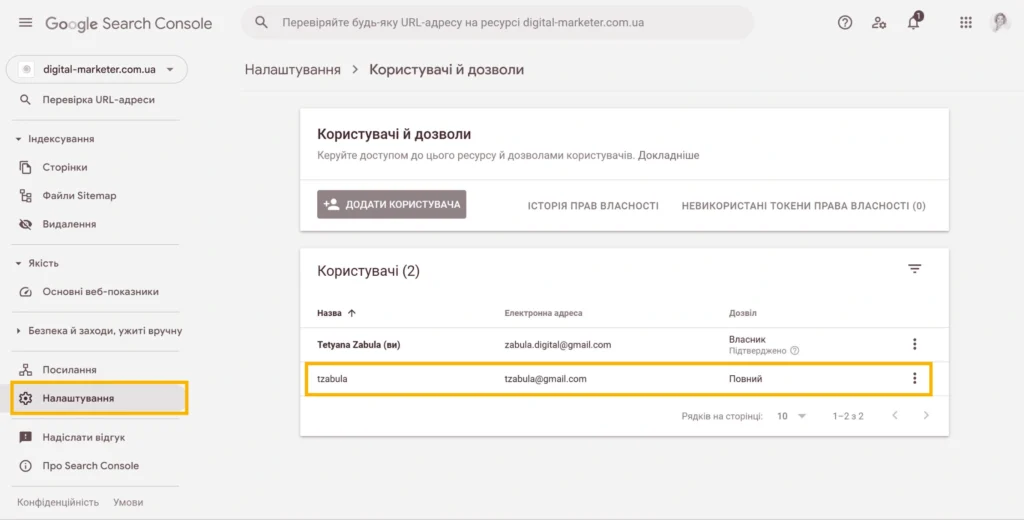Open Підтверджено help question icon

(795, 351)
